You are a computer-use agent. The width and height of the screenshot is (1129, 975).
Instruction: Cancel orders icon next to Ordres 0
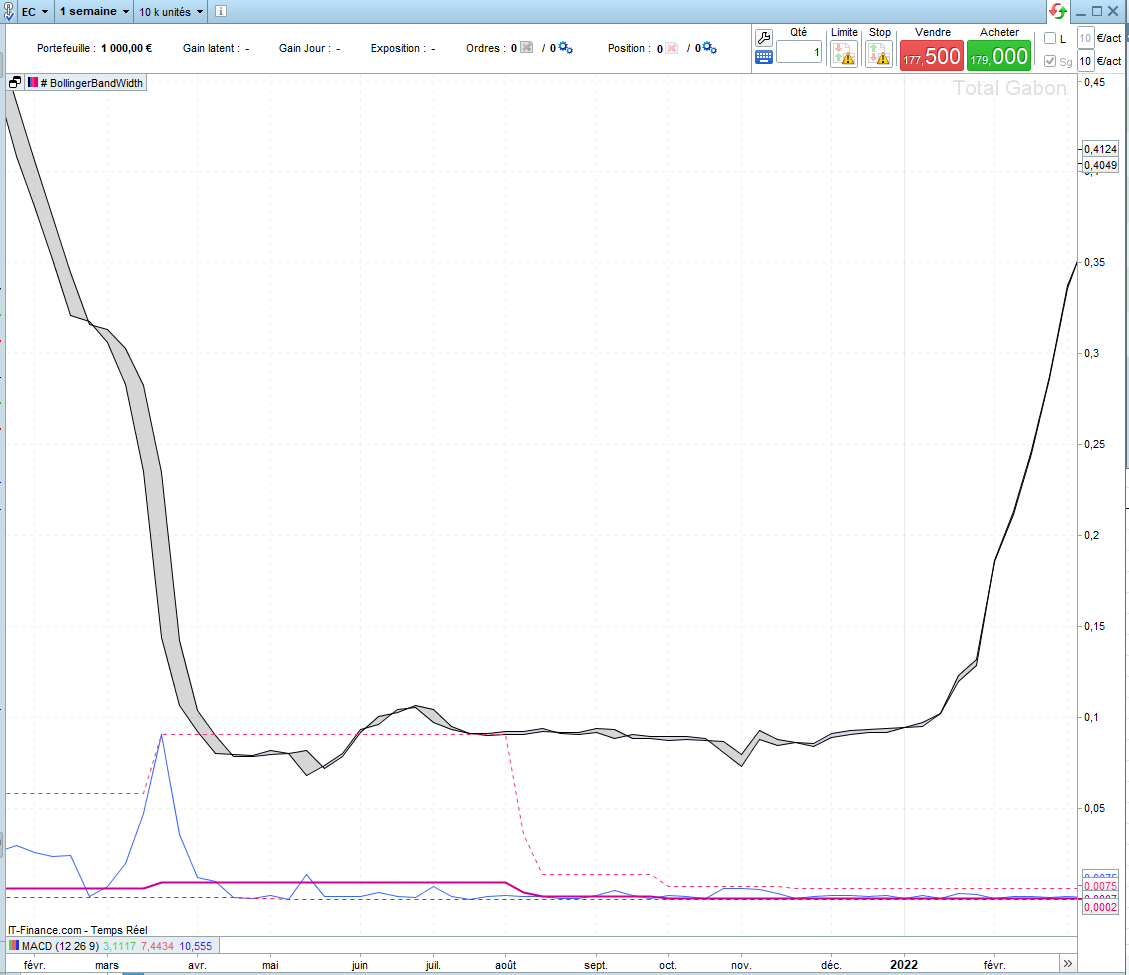coord(527,48)
